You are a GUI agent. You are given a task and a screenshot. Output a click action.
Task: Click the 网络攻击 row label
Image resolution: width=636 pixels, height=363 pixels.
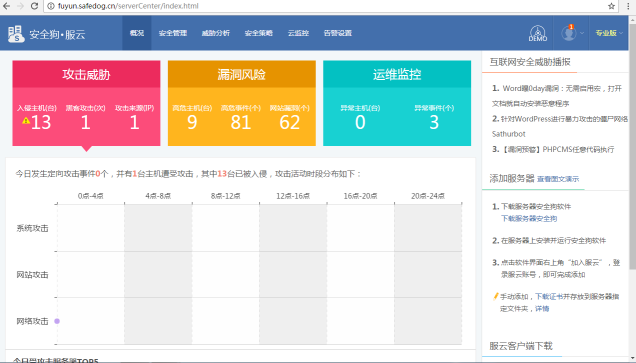[x=32, y=321]
